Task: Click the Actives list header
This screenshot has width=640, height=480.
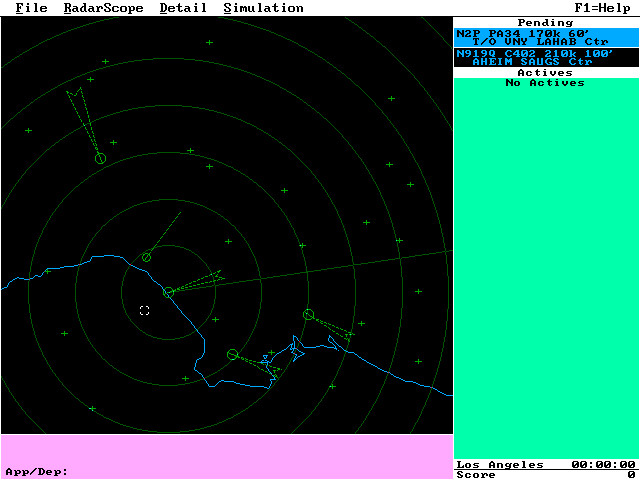Action: (545, 73)
